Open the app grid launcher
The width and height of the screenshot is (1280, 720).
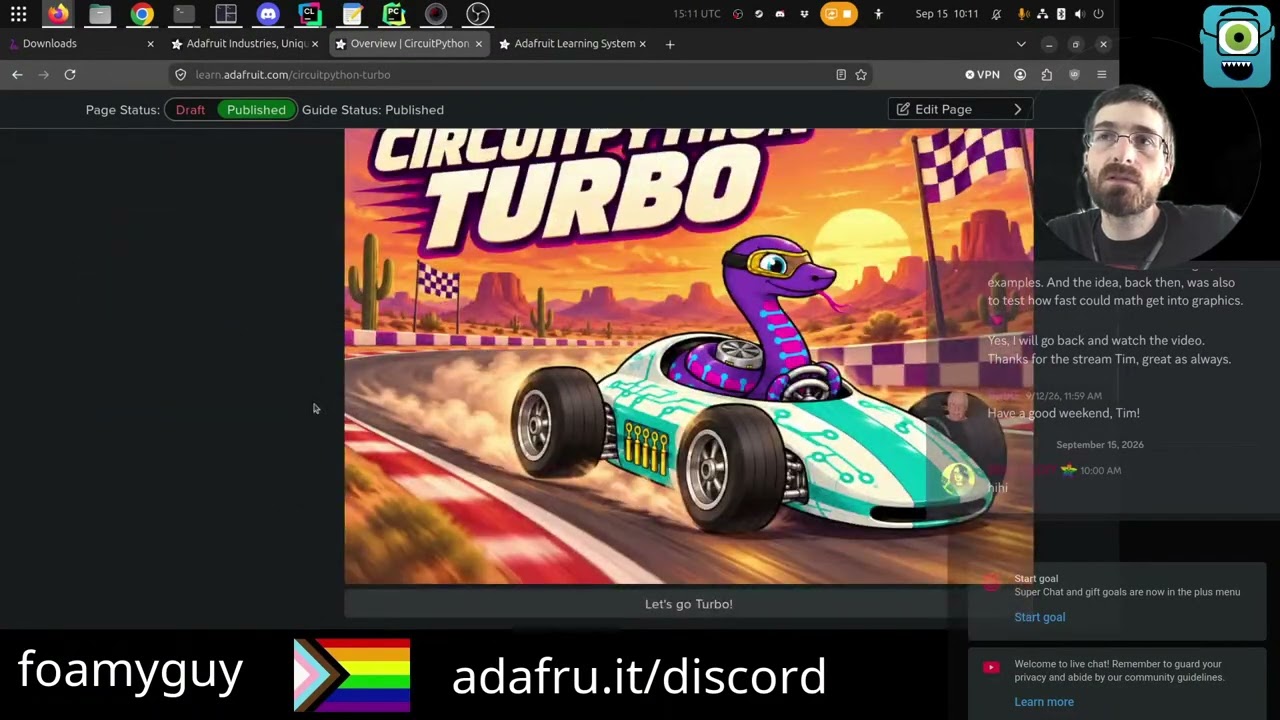coord(18,14)
